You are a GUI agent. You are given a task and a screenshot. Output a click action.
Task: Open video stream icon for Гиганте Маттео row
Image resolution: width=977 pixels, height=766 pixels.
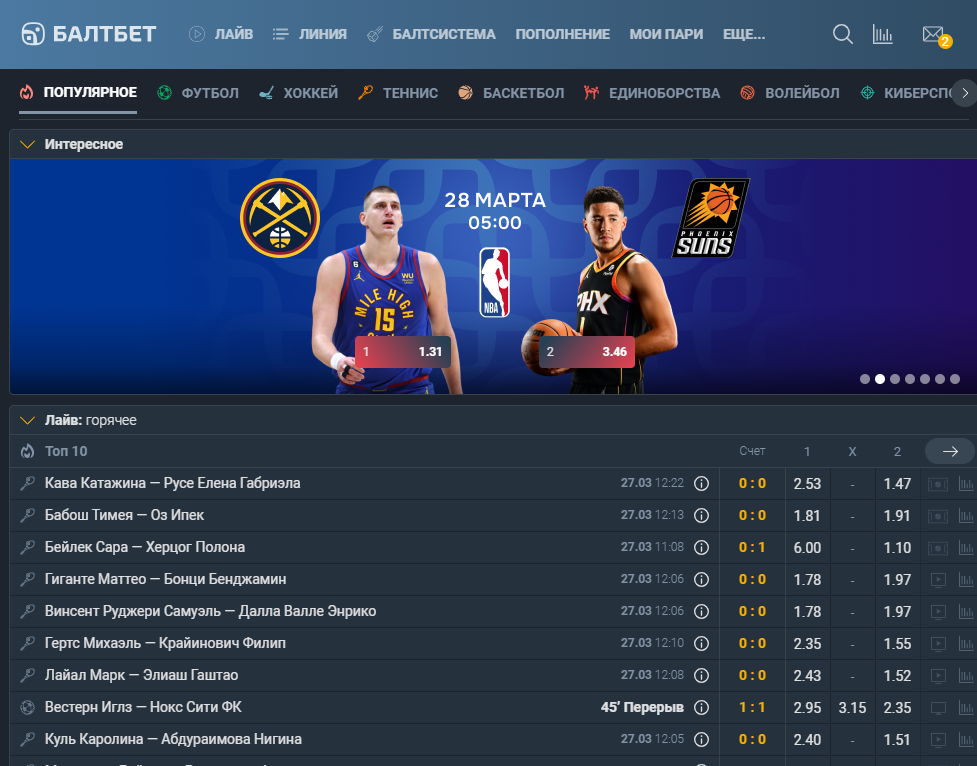point(938,580)
